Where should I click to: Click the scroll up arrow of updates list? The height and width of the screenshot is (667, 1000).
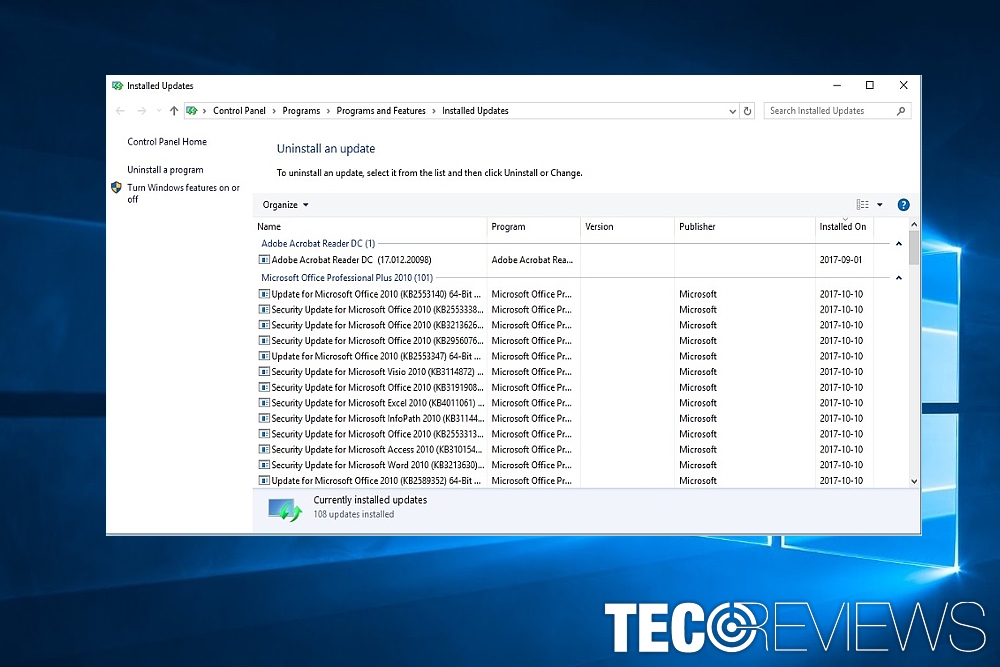pyautogui.click(x=914, y=224)
